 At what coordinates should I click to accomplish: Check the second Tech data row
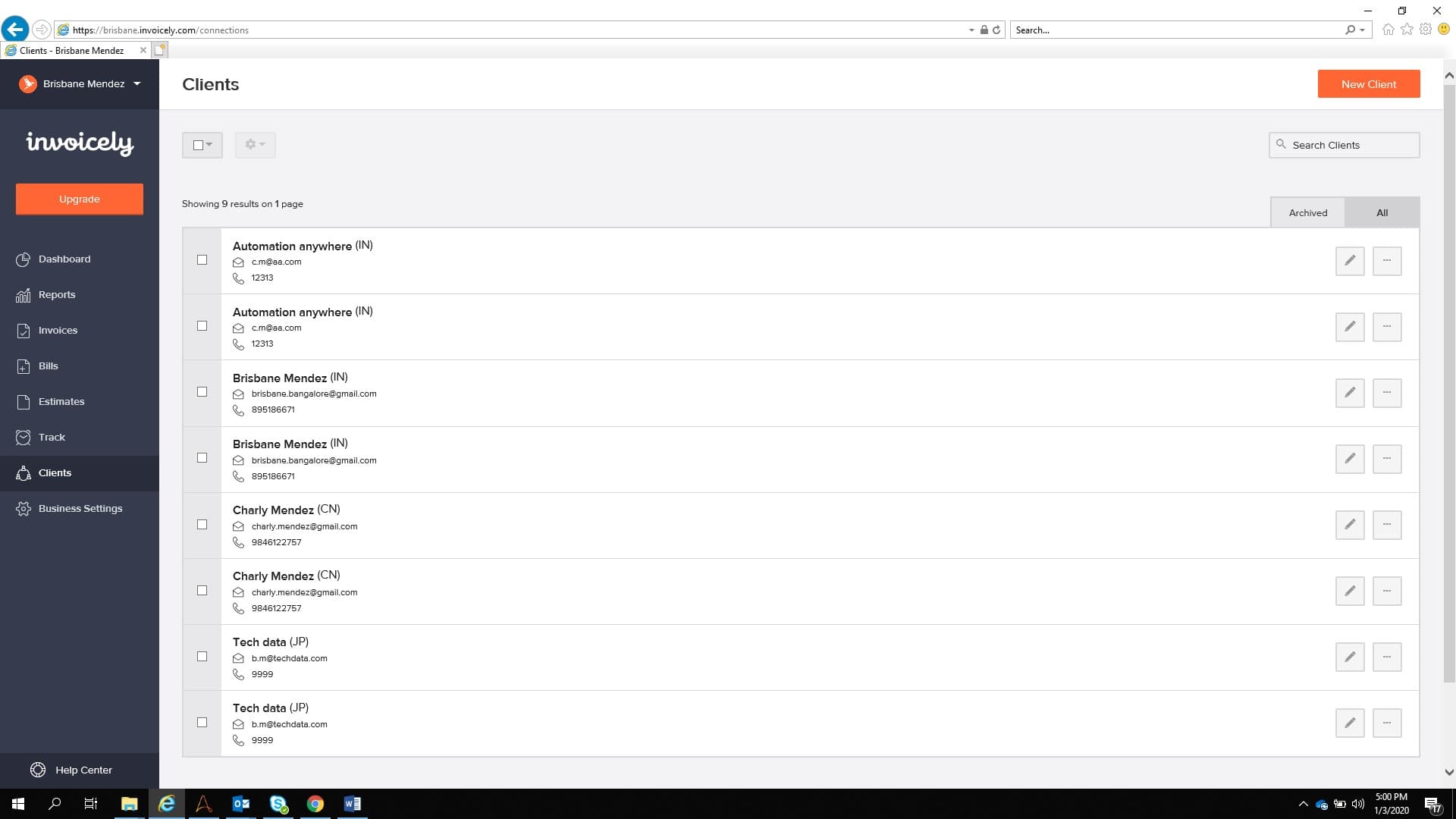point(202,723)
